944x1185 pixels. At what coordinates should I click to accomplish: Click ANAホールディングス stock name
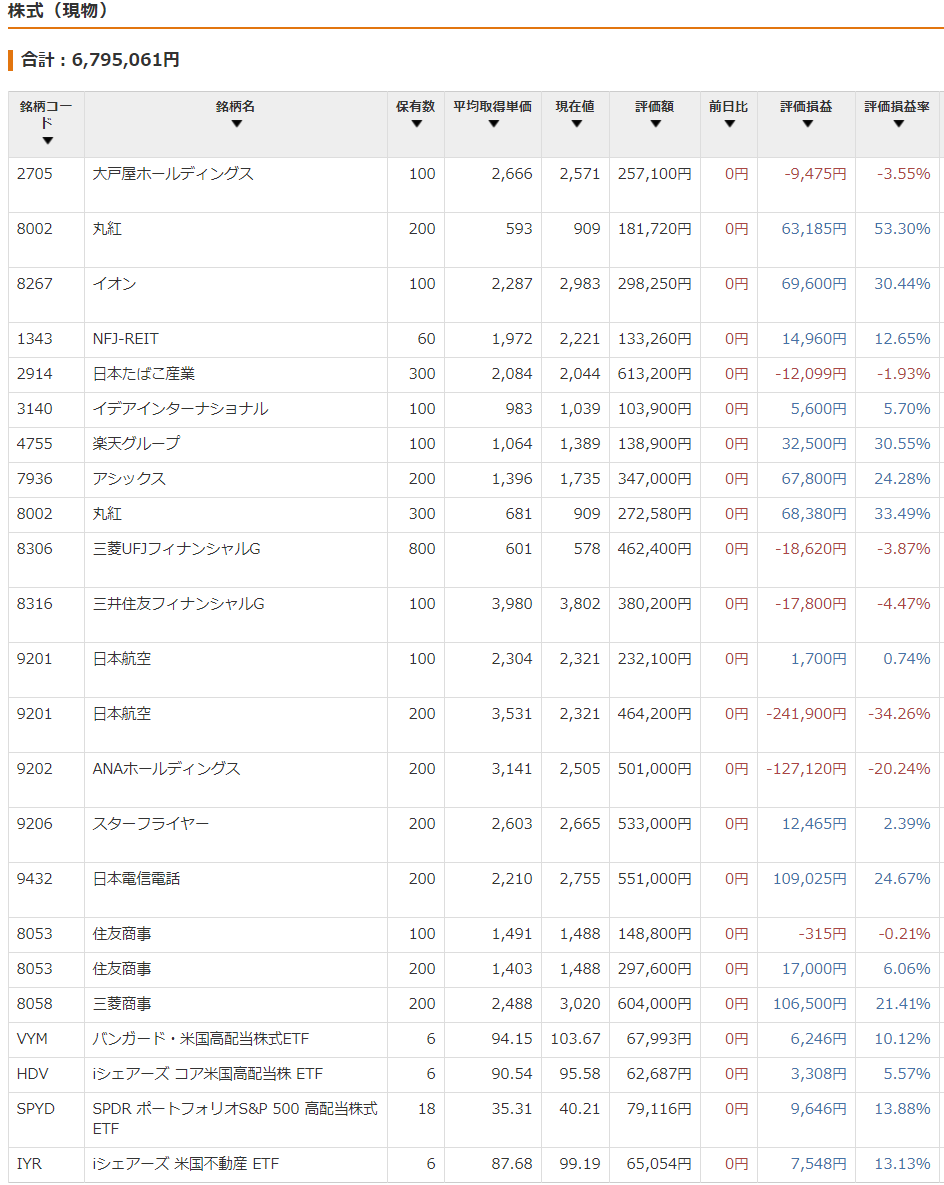[x=166, y=769]
